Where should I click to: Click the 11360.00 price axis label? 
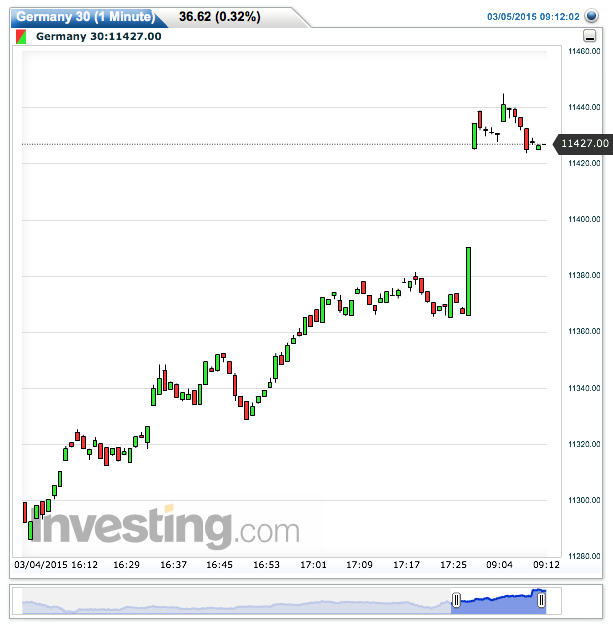pos(584,331)
